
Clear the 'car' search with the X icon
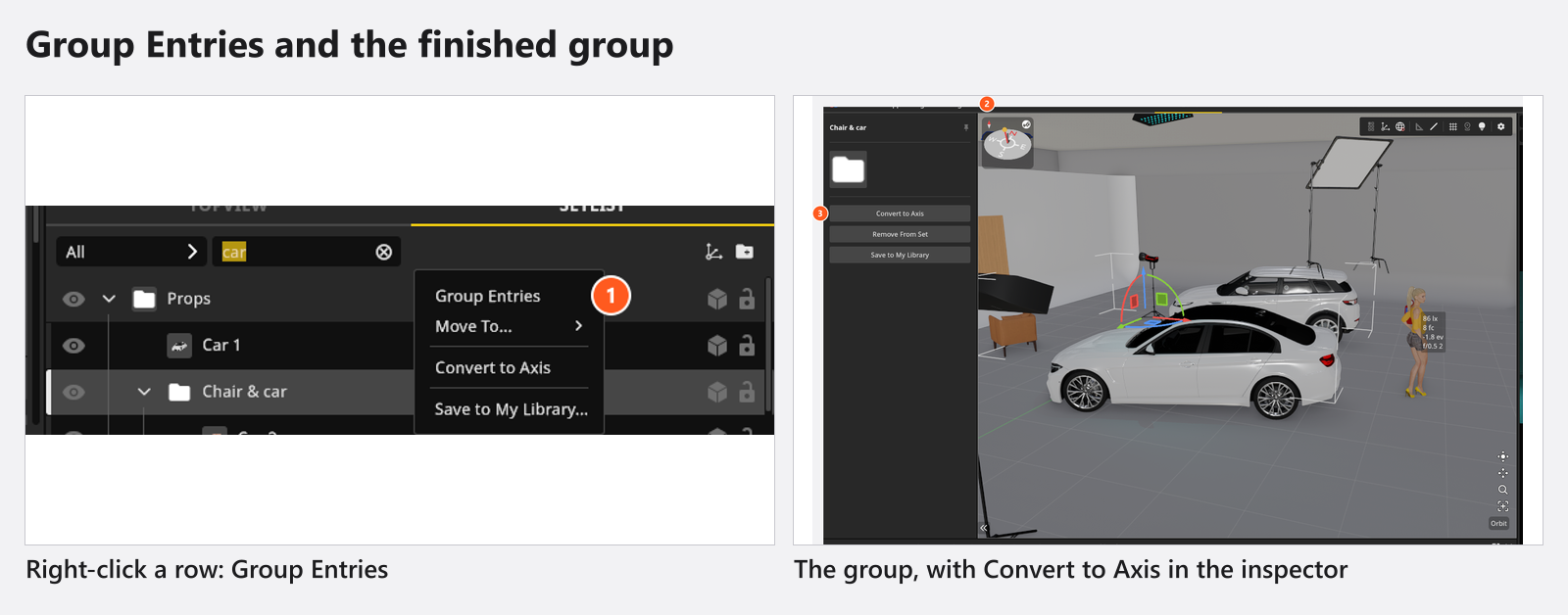click(x=384, y=252)
